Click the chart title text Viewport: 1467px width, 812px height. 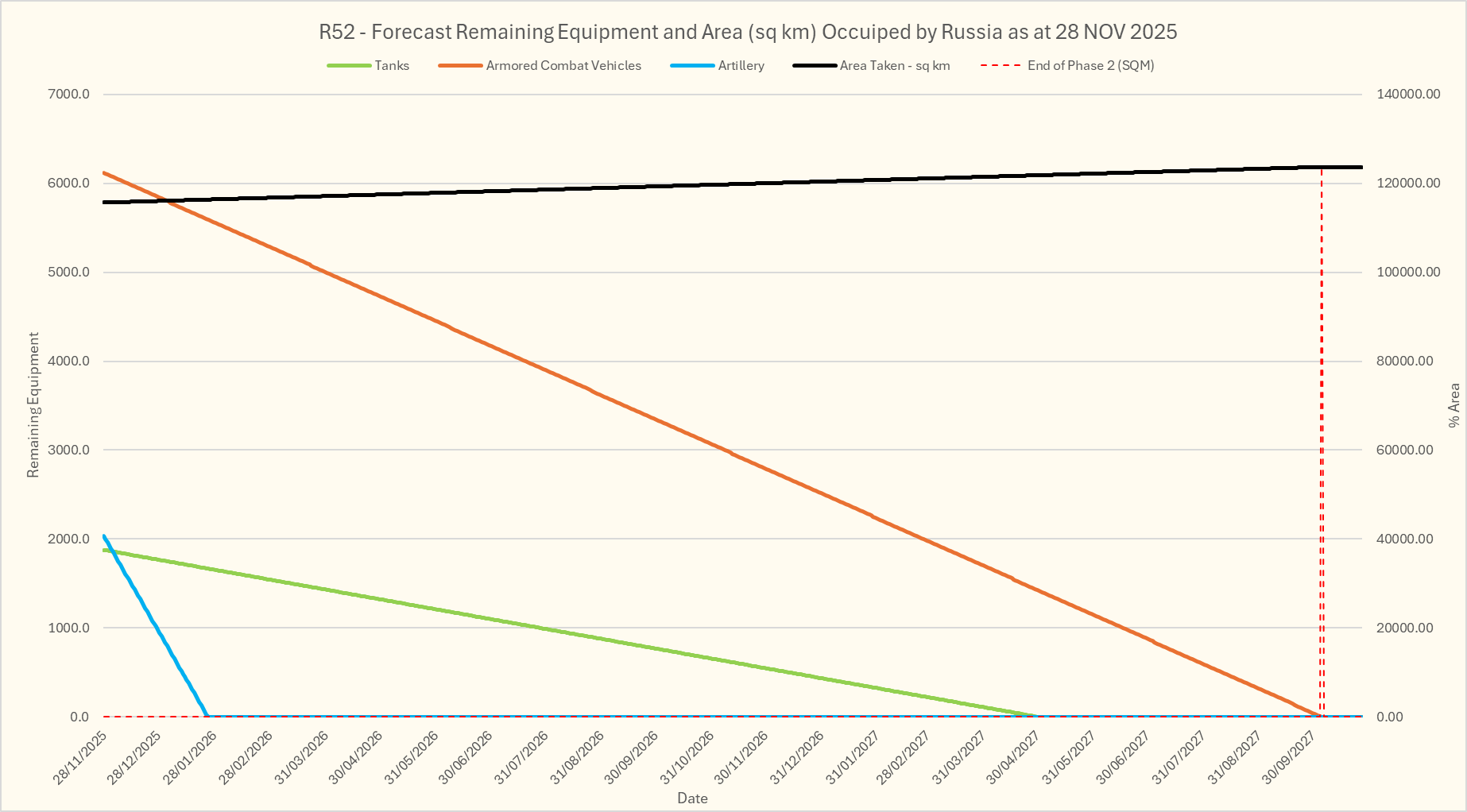point(747,32)
